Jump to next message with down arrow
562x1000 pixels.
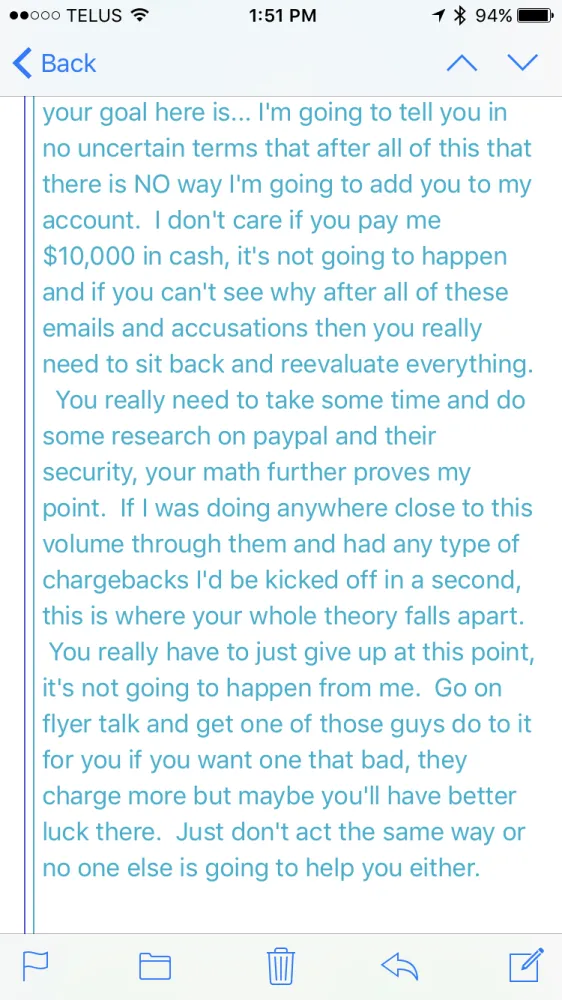coord(522,63)
